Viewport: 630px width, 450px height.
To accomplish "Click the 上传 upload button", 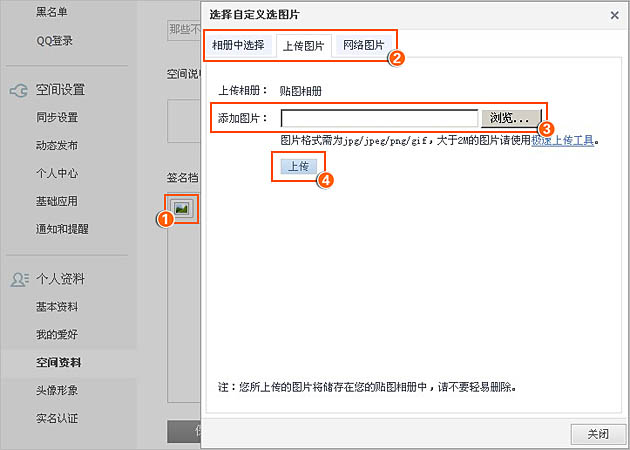I will pyautogui.click(x=298, y=166).
